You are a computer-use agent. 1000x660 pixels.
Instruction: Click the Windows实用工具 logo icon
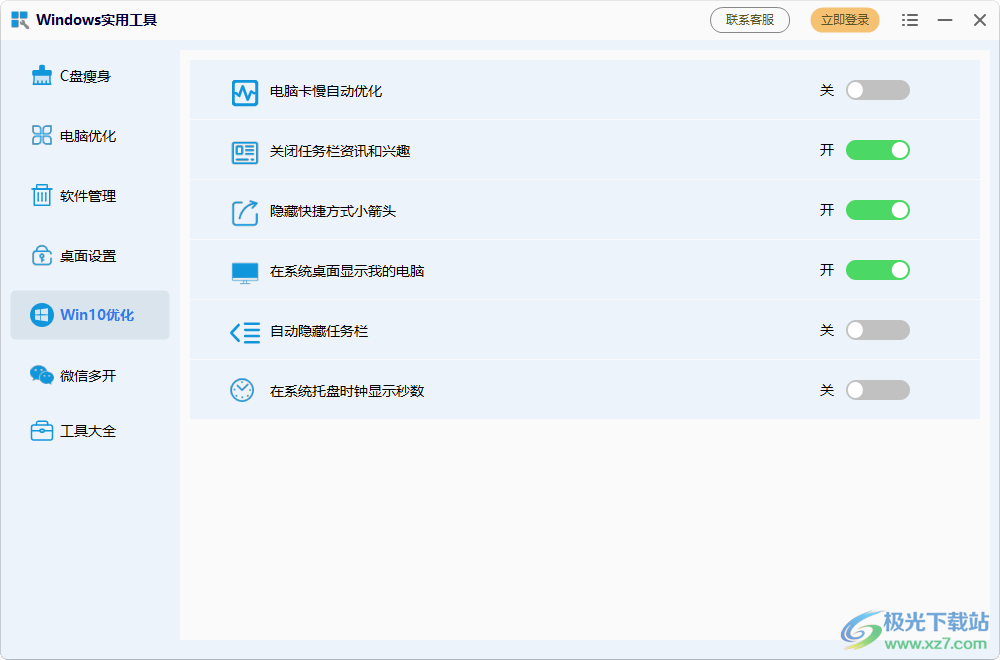pyautogui.click(x=21, y=19)
